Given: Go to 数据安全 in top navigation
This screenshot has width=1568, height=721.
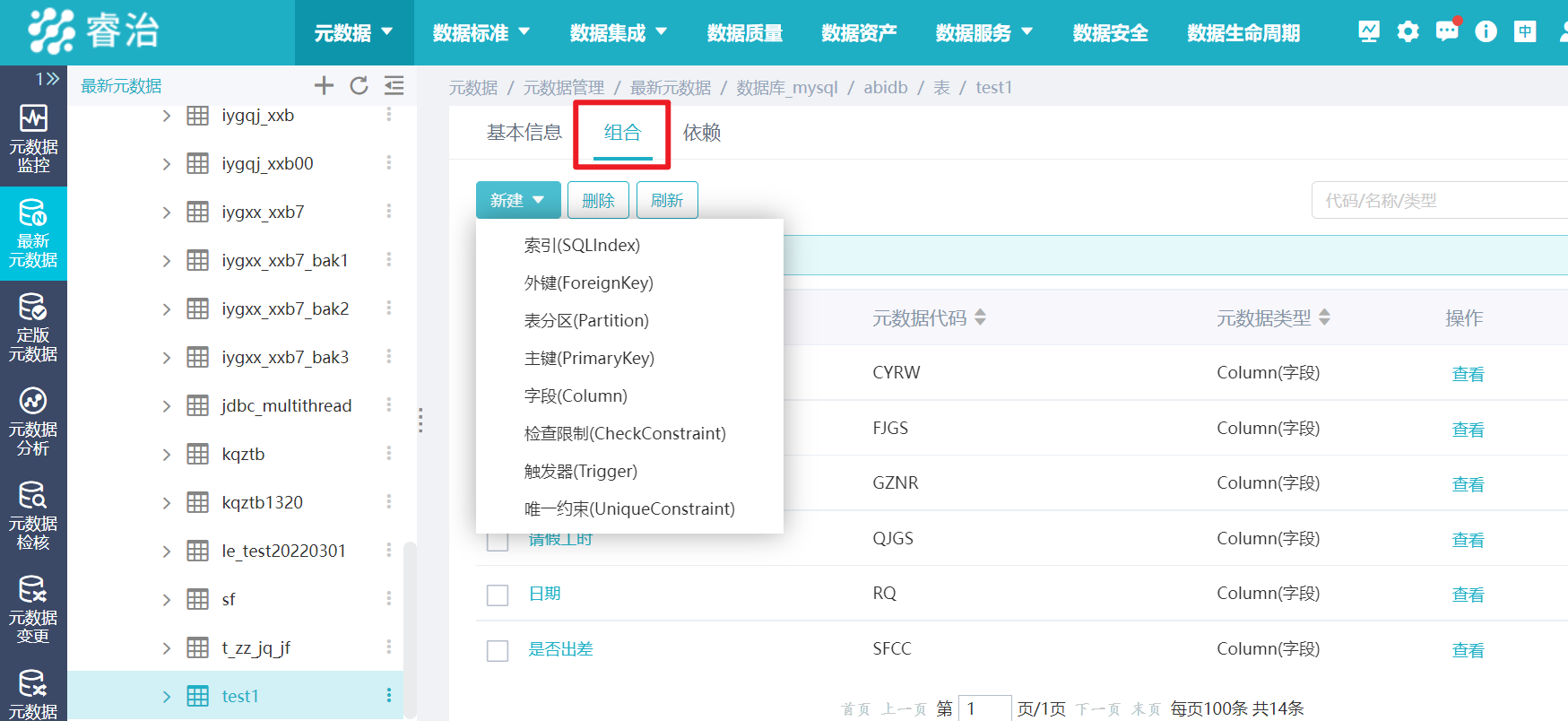Looking at the screenshot, I should pyautogui.click(x=1111, y=33).
